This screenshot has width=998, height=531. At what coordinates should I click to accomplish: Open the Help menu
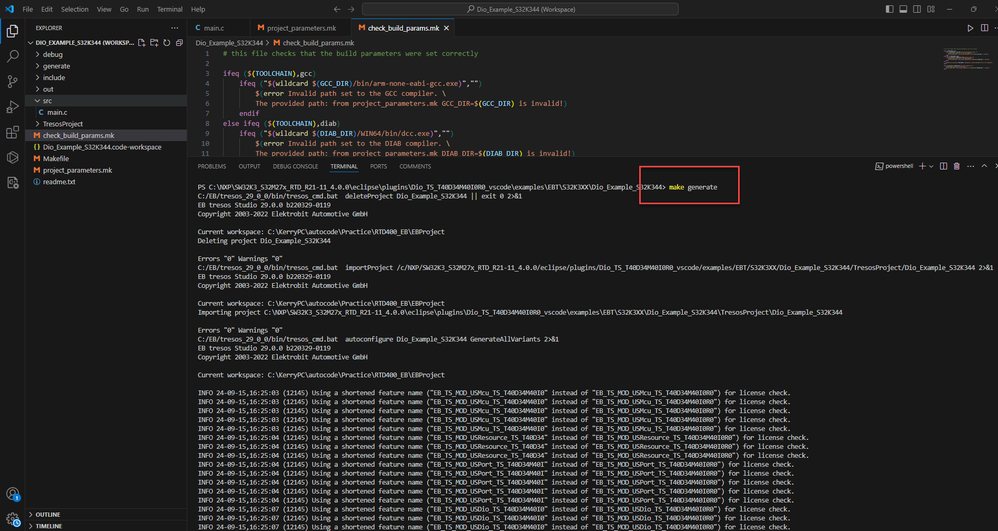(x=198, y=10)
